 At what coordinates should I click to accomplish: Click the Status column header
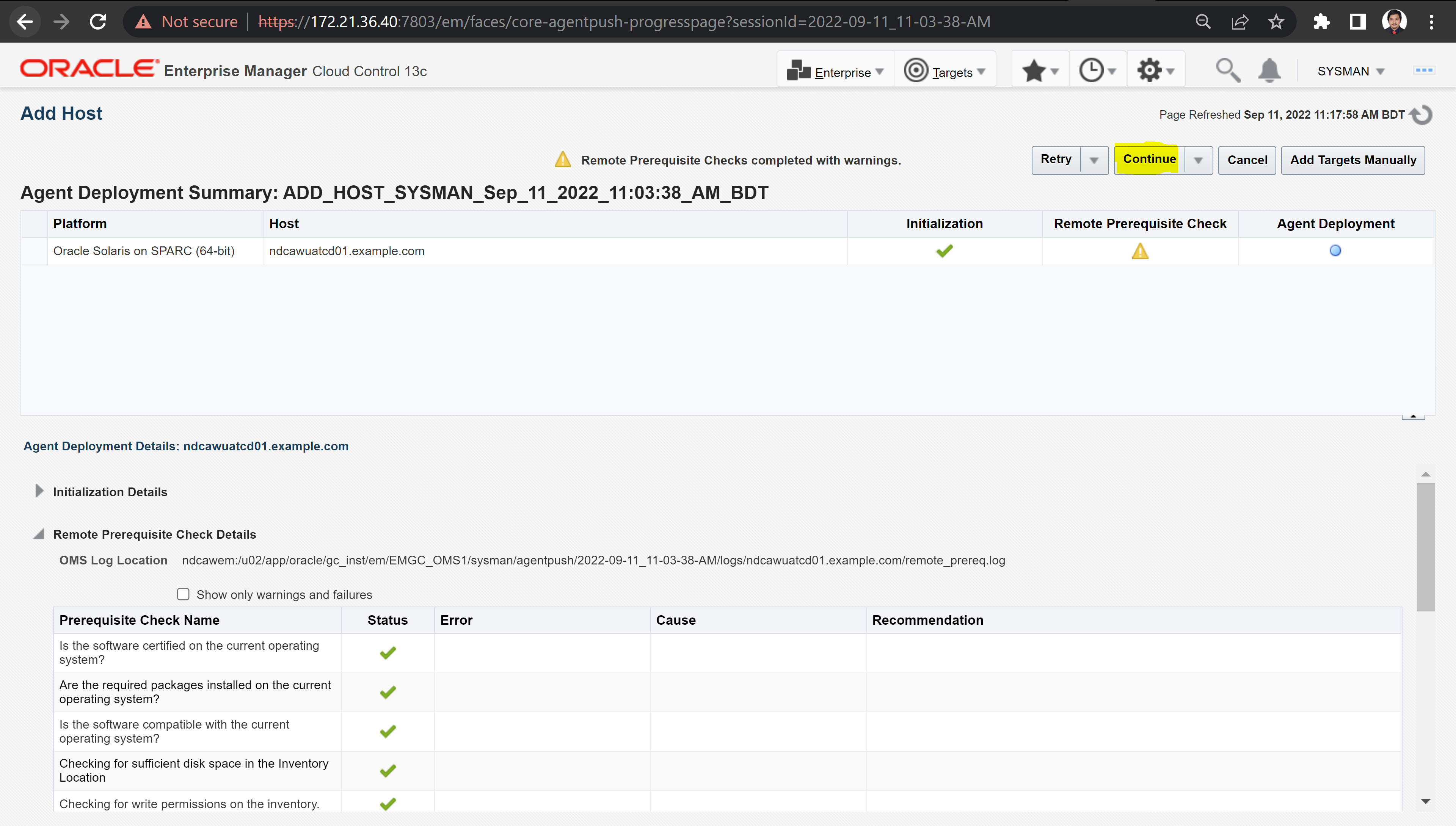(388, 620)
